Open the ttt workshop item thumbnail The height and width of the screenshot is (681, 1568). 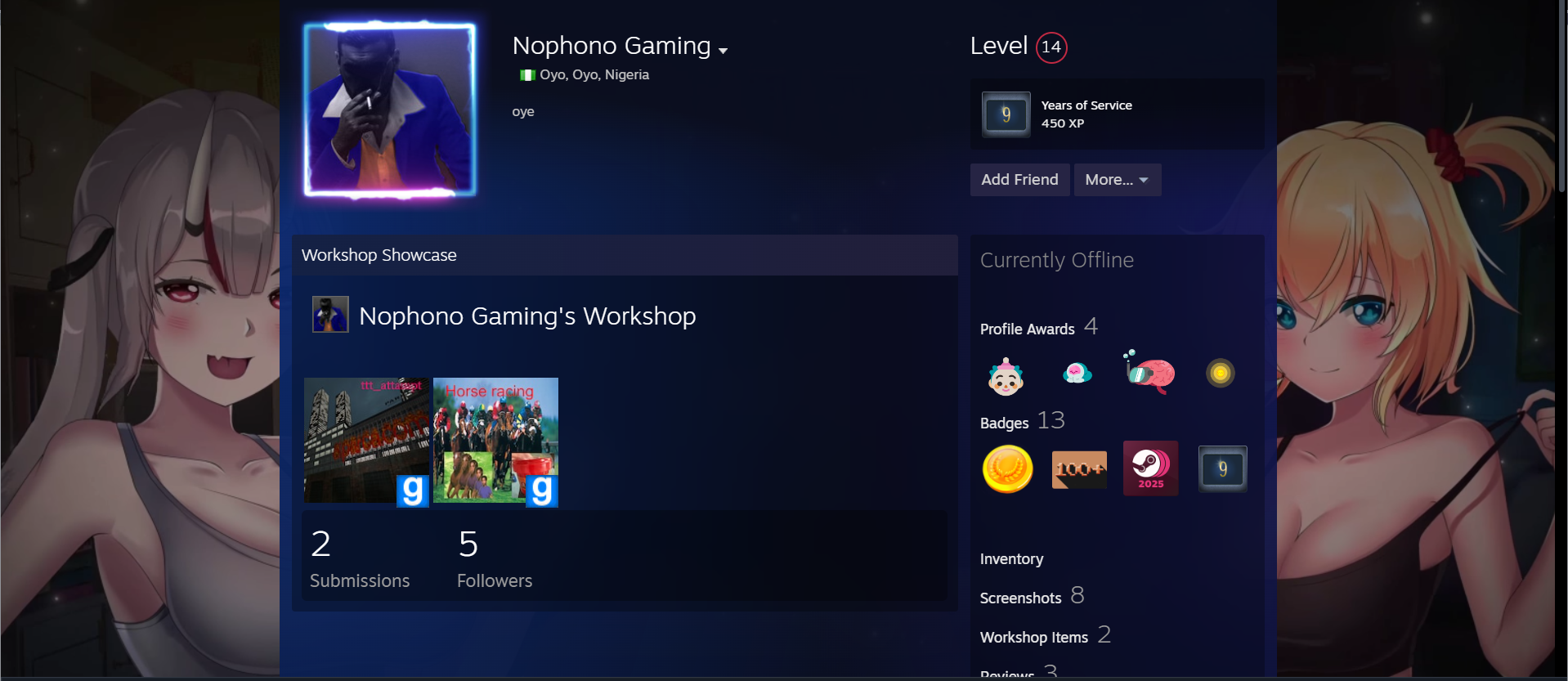[366, 441]
